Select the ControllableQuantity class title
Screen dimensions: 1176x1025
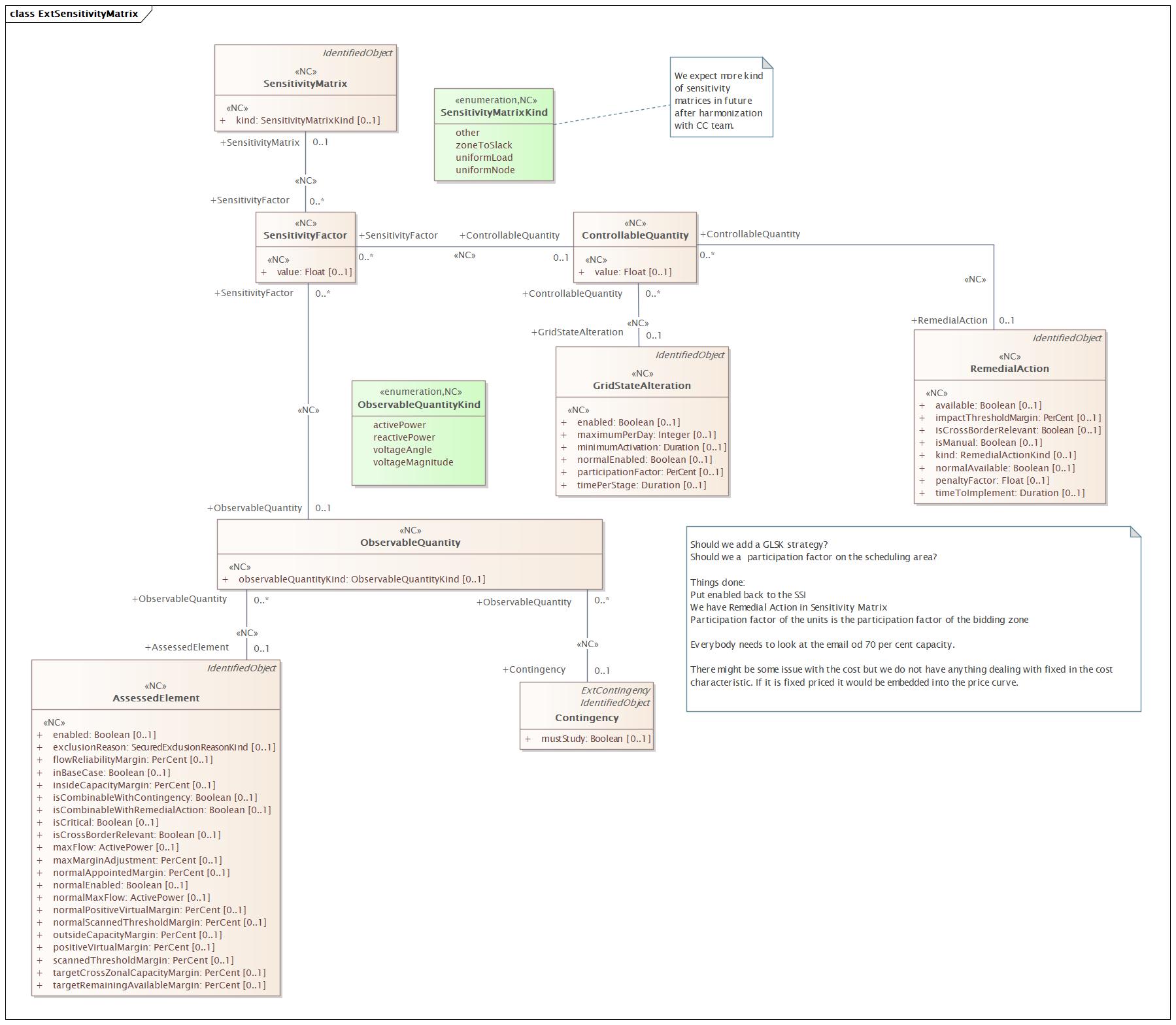635,235
